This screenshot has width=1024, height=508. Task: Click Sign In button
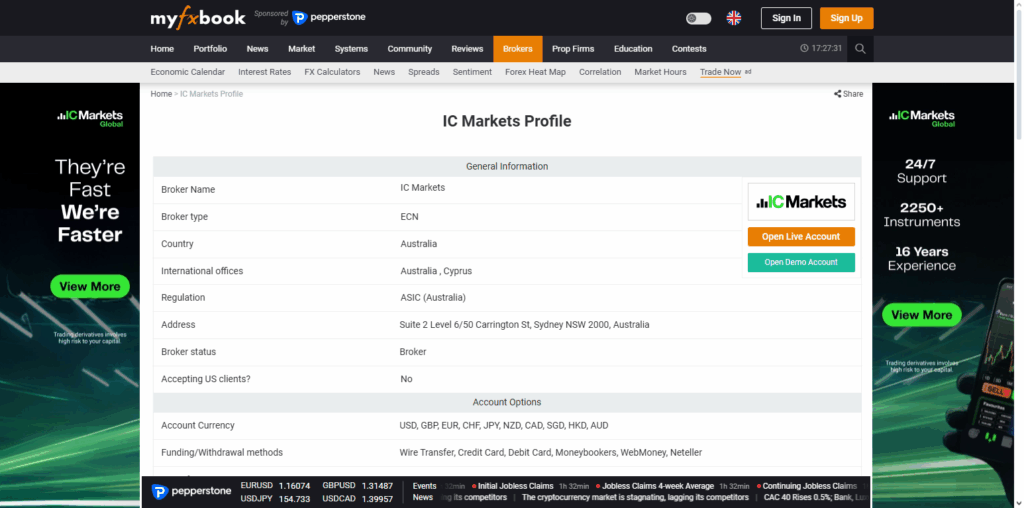pyautogui.click(x=786, y=18)
